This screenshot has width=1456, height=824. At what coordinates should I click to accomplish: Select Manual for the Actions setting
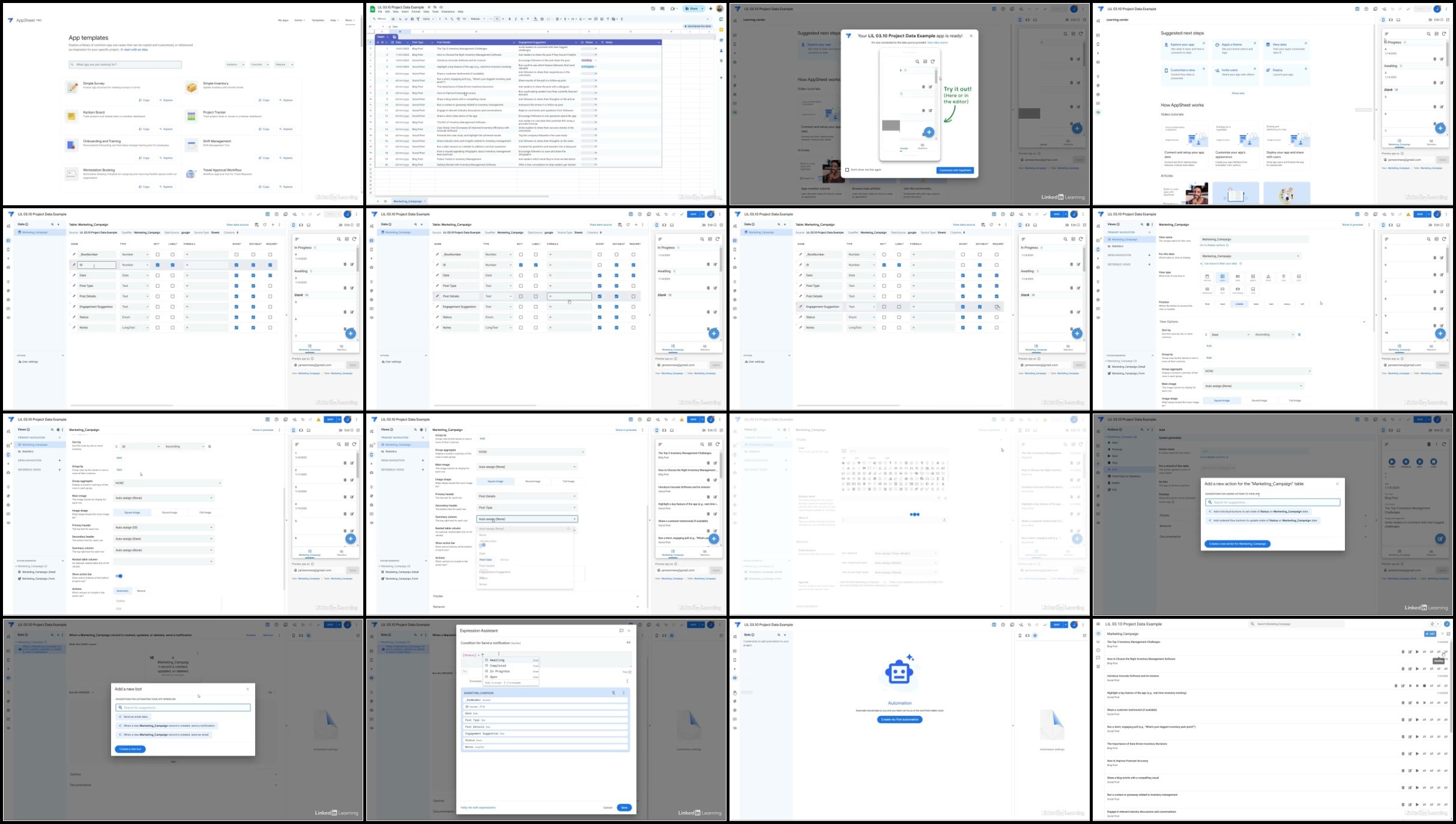(141, 591)
